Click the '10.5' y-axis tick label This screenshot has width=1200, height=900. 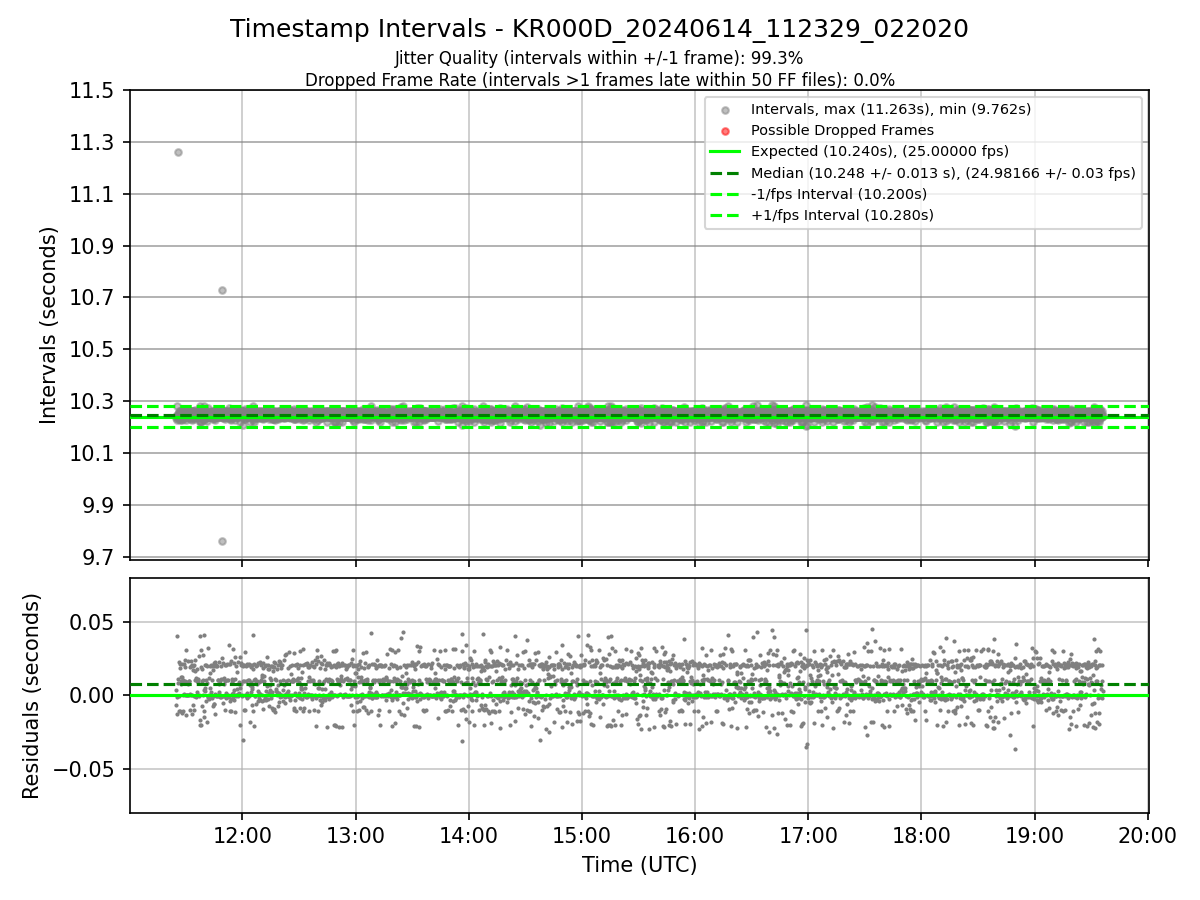click(94, 350)
